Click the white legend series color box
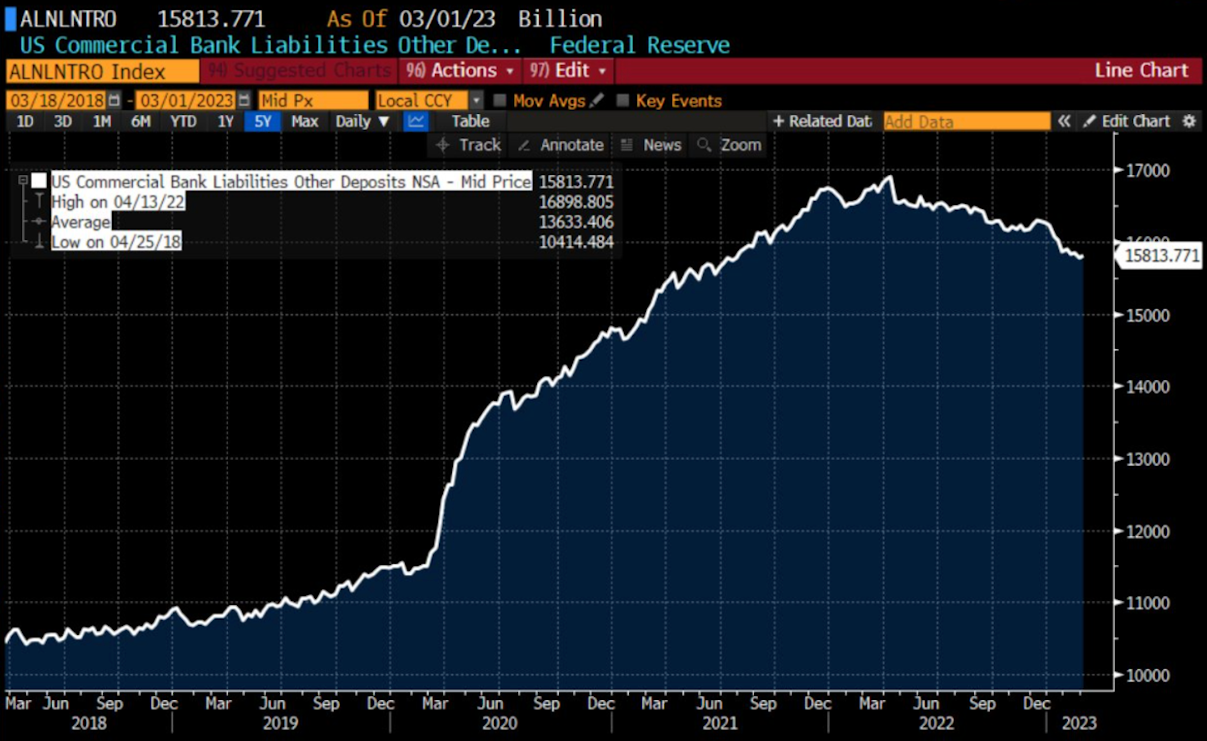Viewport: 1207px width, 741px height. click(39, 181)
